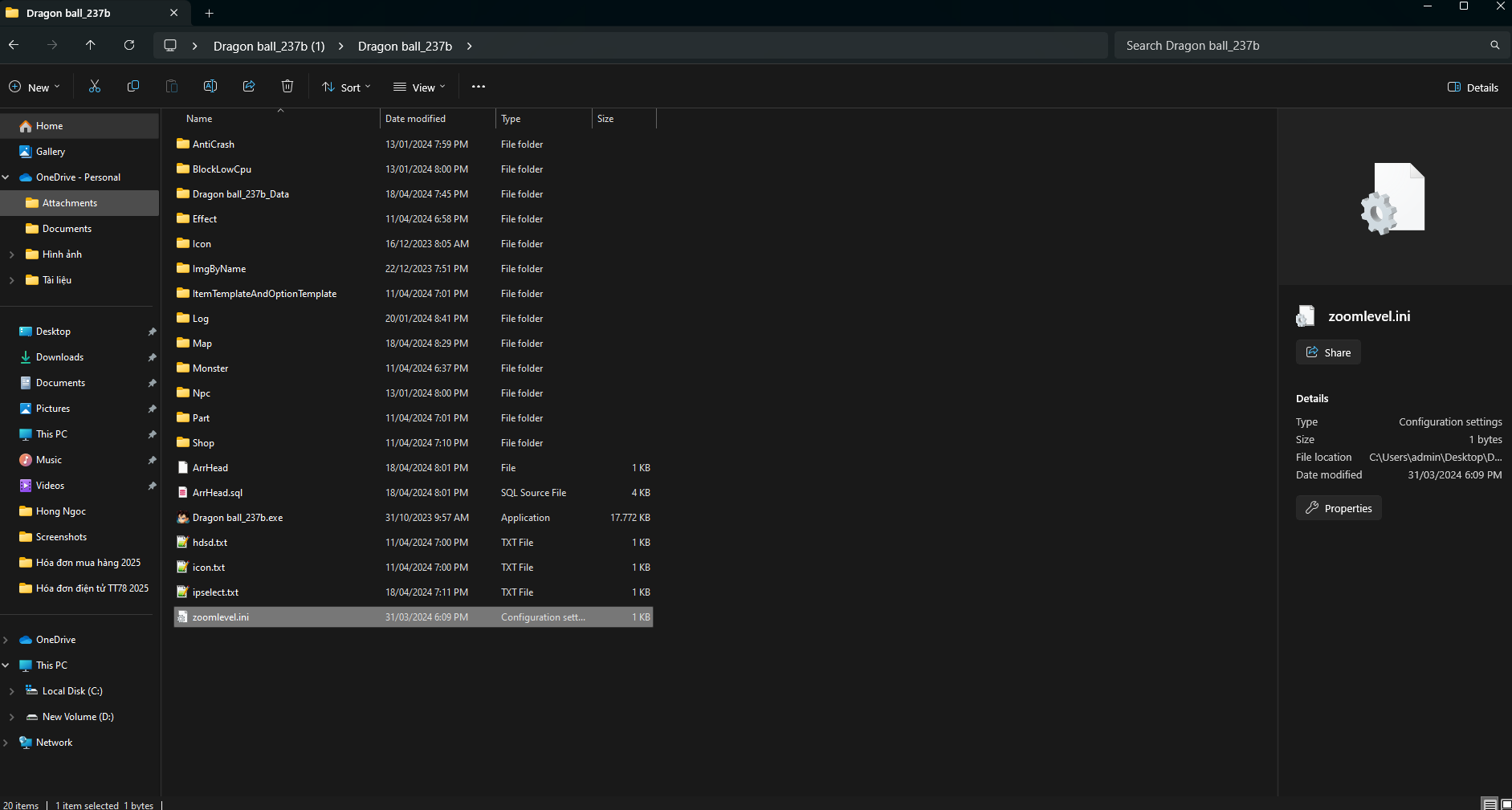Toggle the Details pane button
The image size is (1512, 810).
(1473, 88)
